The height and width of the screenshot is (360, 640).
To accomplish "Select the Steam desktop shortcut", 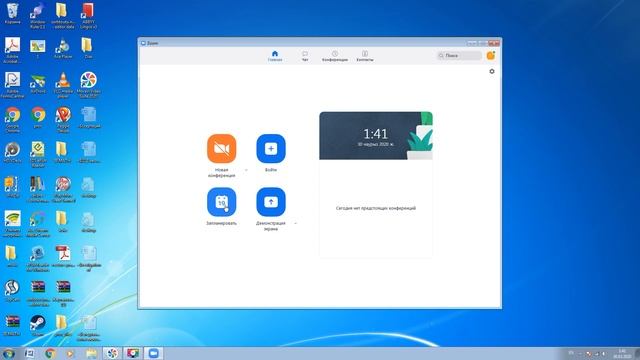I will (x=38, y=325).
